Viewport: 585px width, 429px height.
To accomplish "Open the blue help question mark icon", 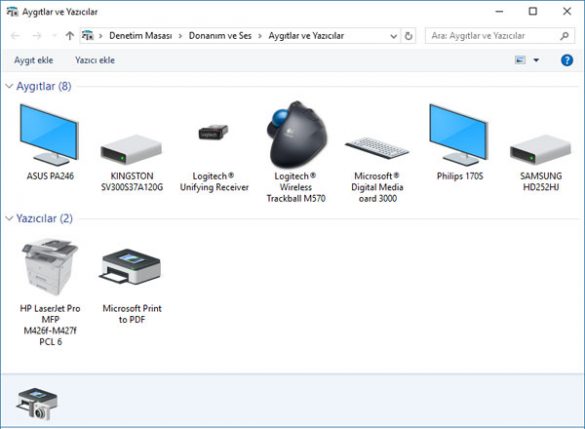I will coord(567,60).
